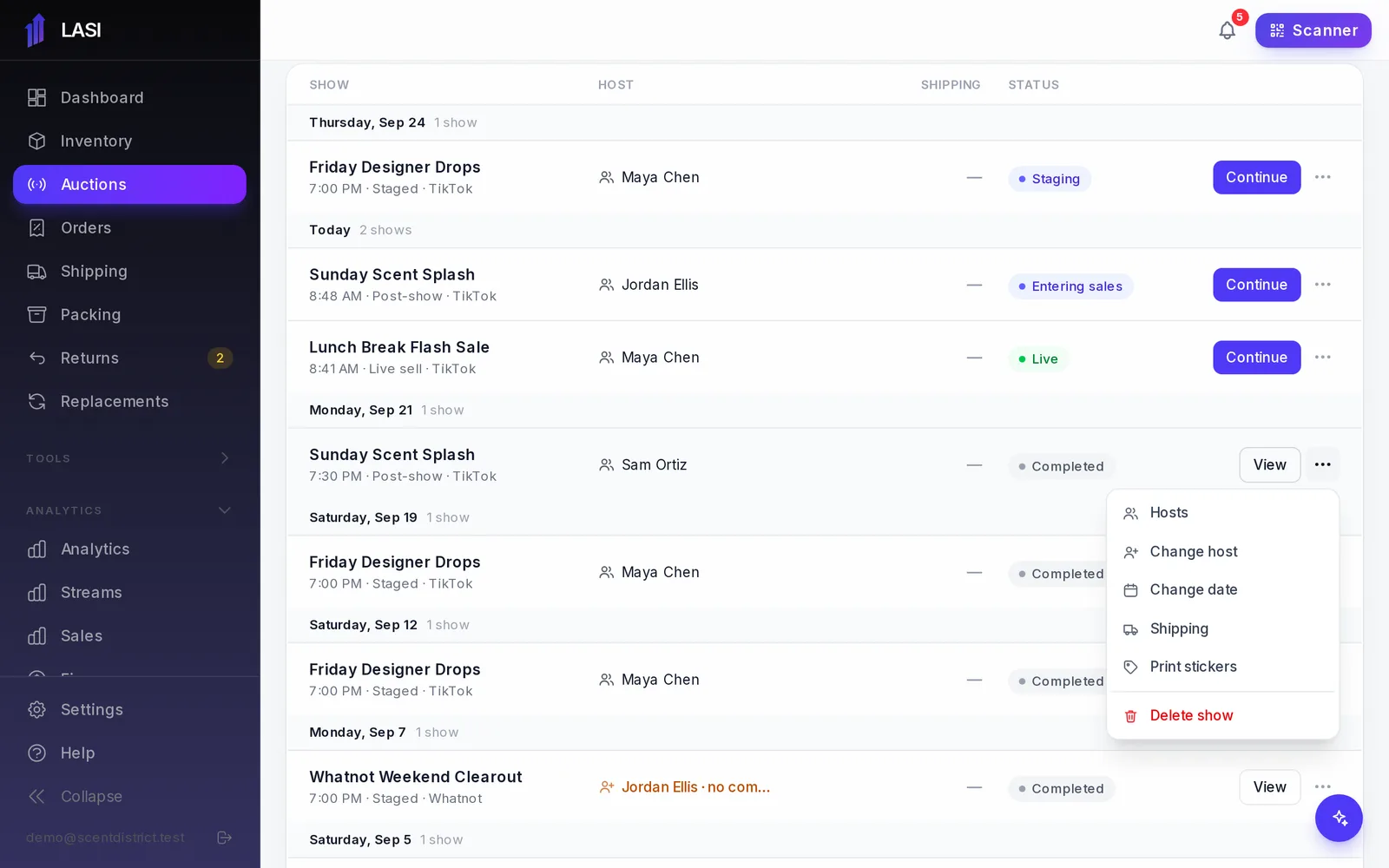Continue the Sunday Scent Splash show today
The image size is (1389, 868).
1256,285
